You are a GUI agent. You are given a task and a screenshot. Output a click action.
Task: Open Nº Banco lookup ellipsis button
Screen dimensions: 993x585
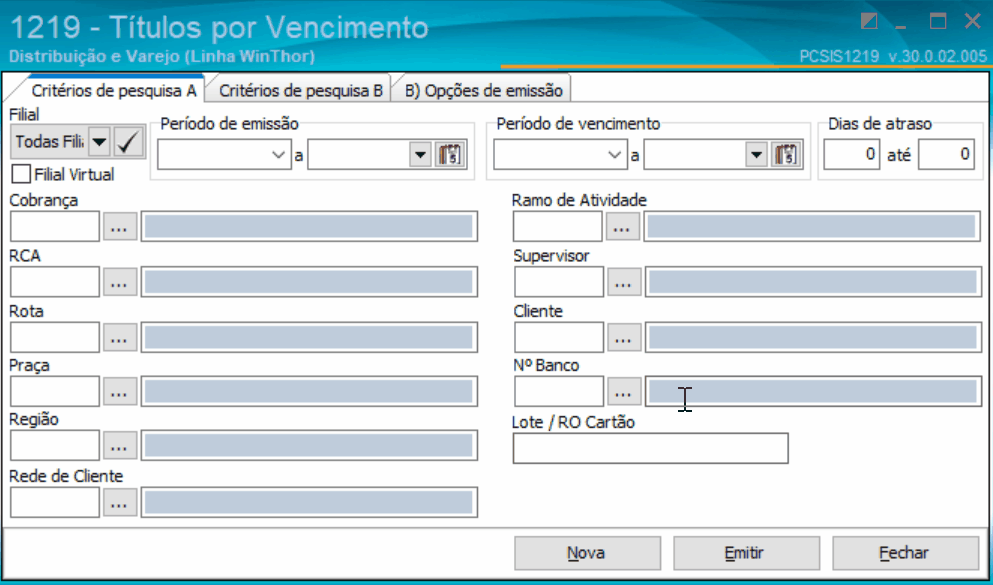[624, 392]
